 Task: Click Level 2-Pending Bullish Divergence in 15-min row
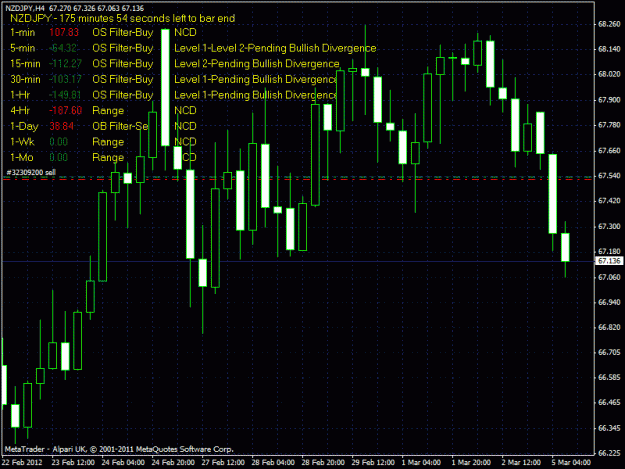point(257,64)
